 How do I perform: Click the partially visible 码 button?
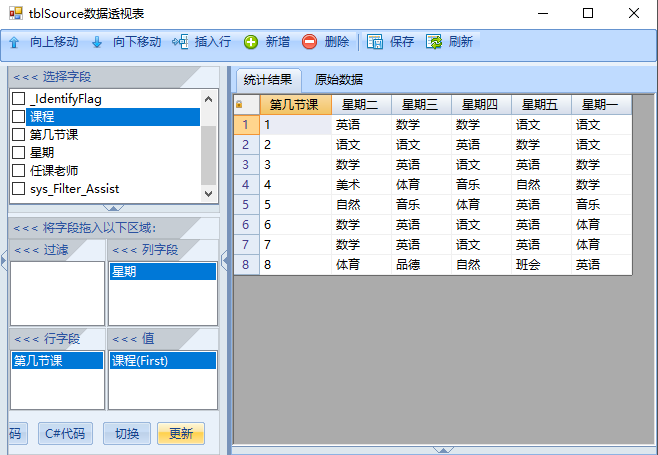(x=17, y=433)
